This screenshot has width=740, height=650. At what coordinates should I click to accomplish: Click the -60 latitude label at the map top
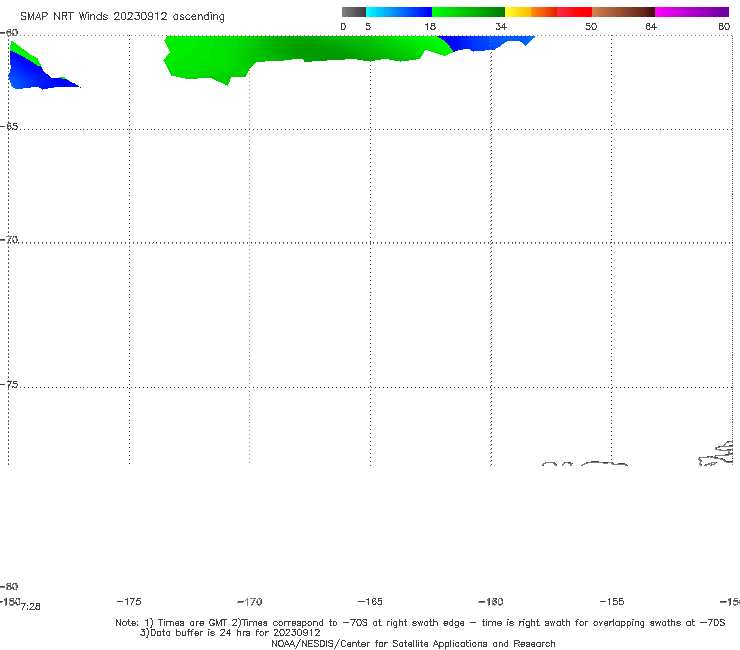pyautogui.click(x=9, y=33)
